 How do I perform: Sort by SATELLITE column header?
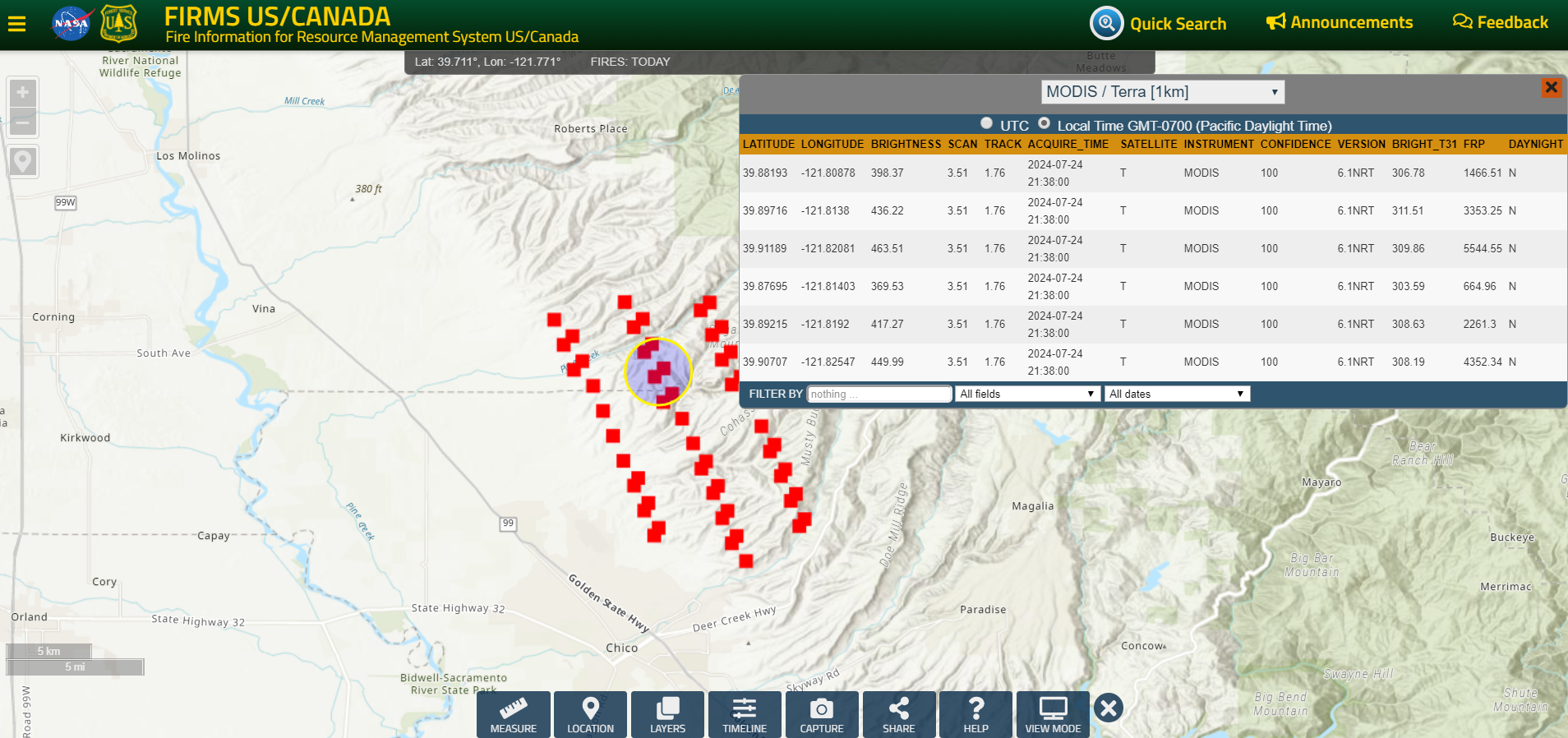(x=1149, y=144)
